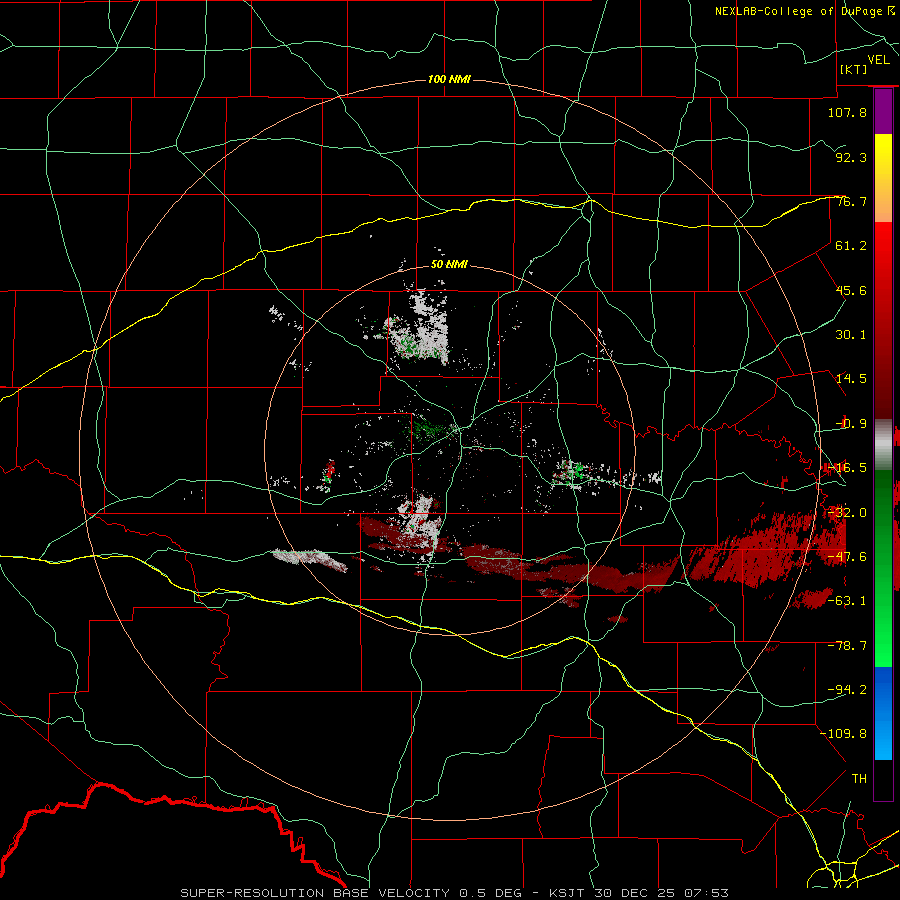
Task: Click the purple segment of the velocity color bar
Action: coord(883,112)
